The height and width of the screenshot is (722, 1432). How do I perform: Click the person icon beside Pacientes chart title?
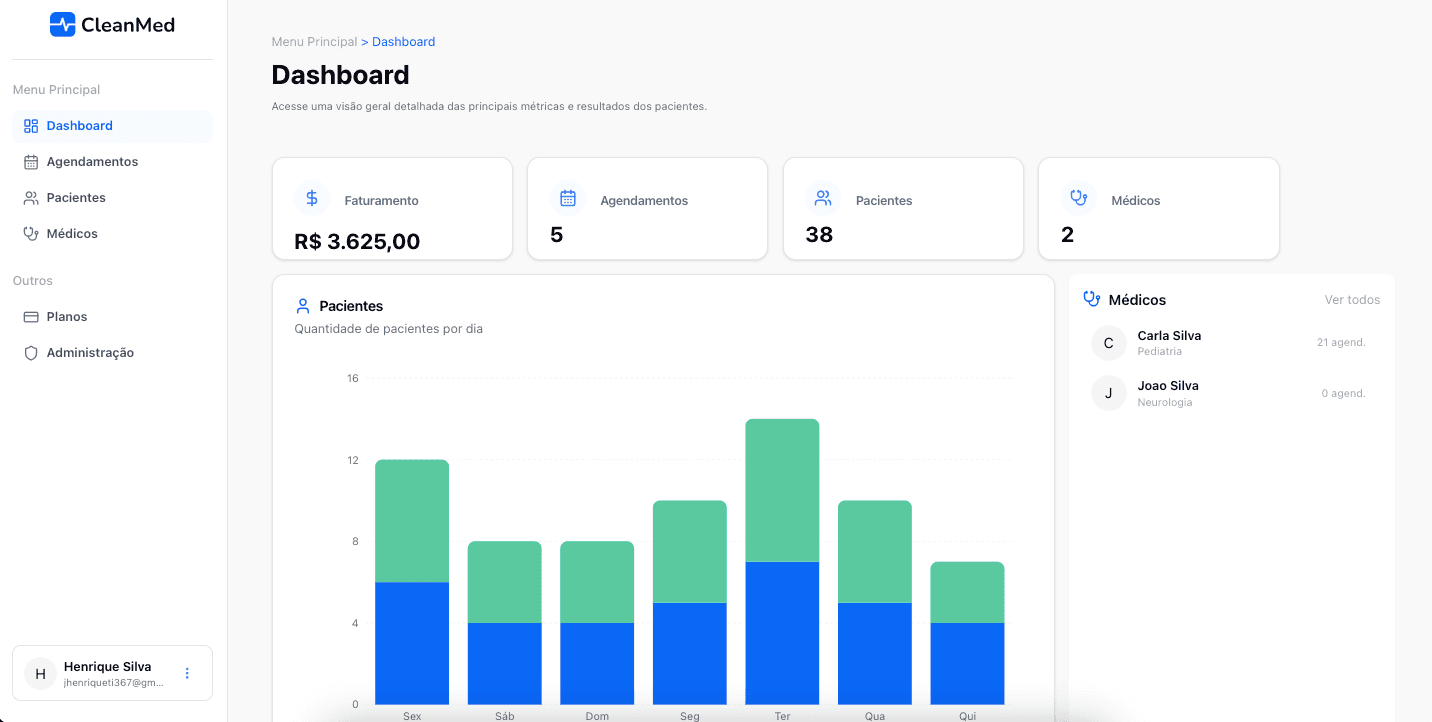303,306
